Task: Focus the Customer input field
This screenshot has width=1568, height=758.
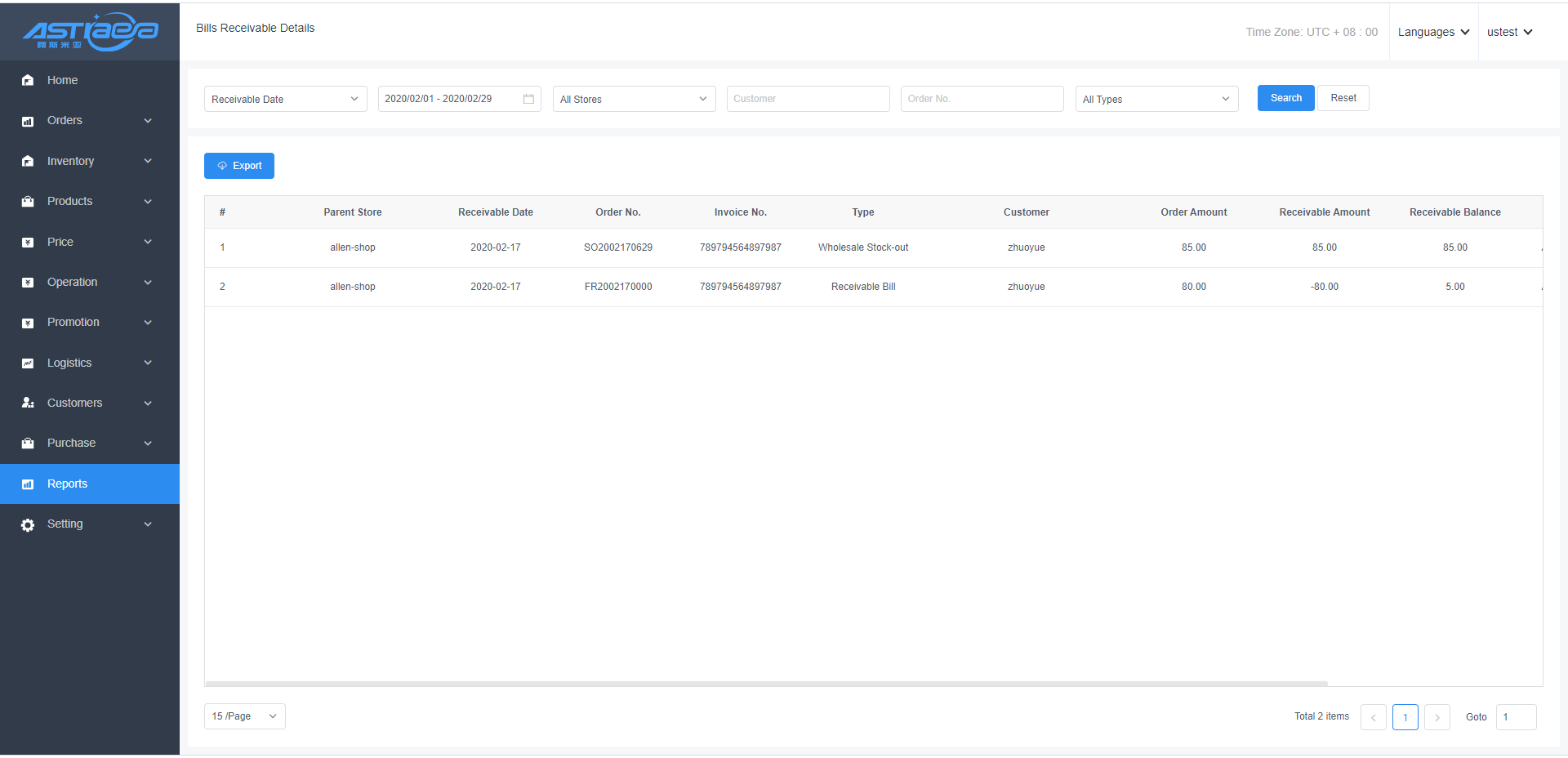Action: click(x=808, y=99)
